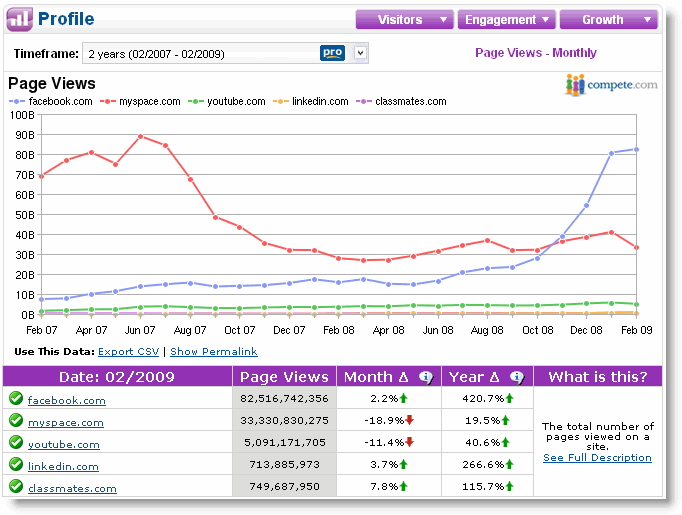The image size is (682, 515).
Task: Open the Engagement dropdown menu
Action: tap(506, 20)
